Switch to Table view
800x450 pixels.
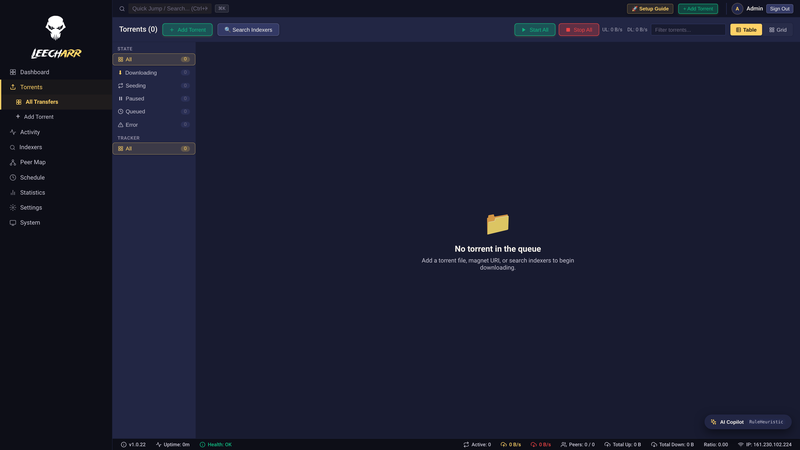(746, 30)
